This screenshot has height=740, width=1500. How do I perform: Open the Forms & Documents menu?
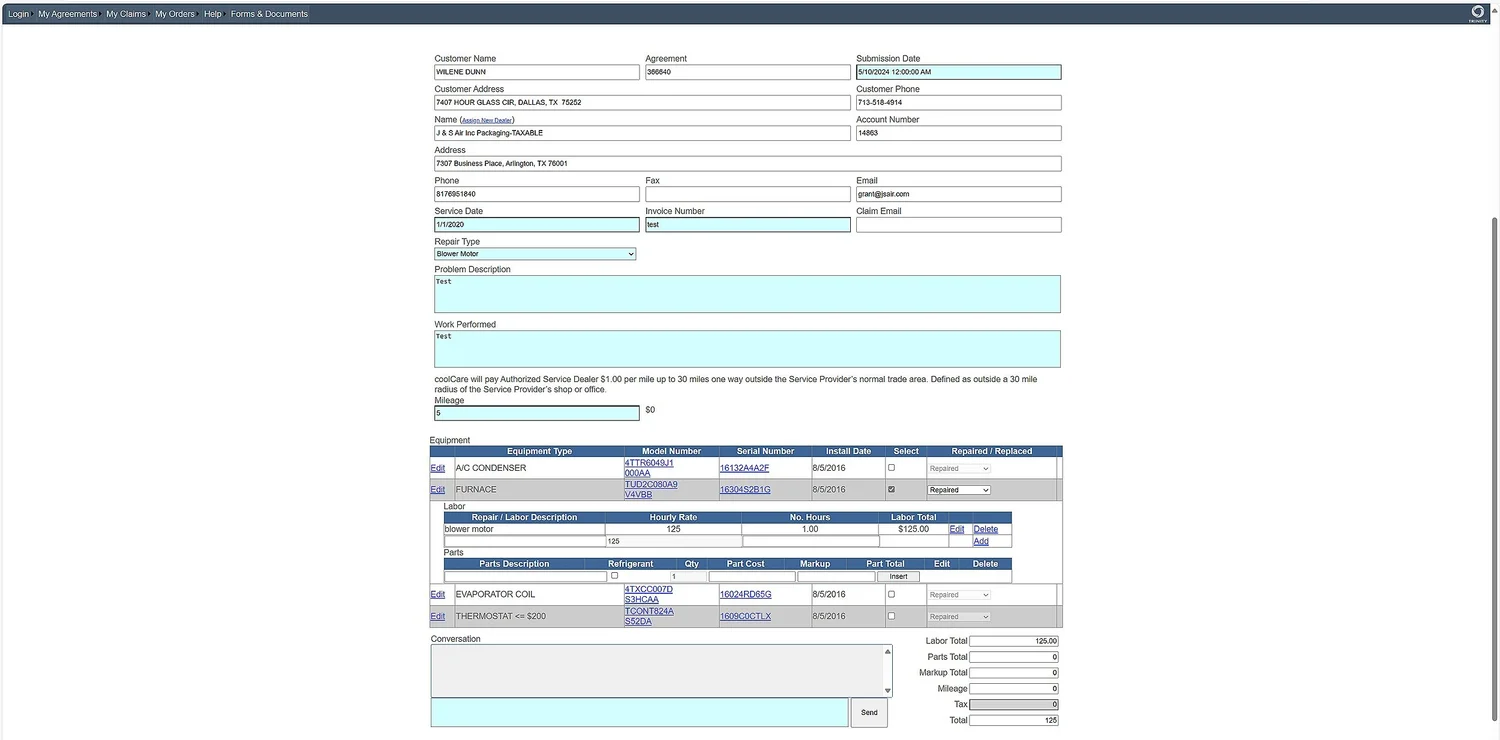pos(268,13)
